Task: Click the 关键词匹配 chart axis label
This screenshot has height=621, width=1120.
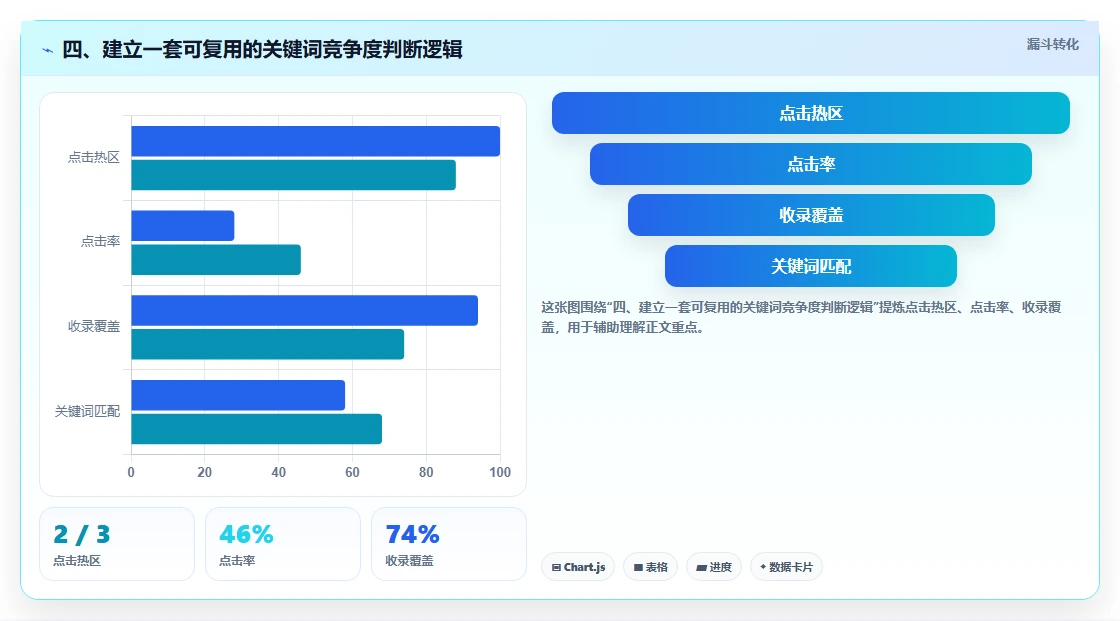Action: [x=87, y=412]
